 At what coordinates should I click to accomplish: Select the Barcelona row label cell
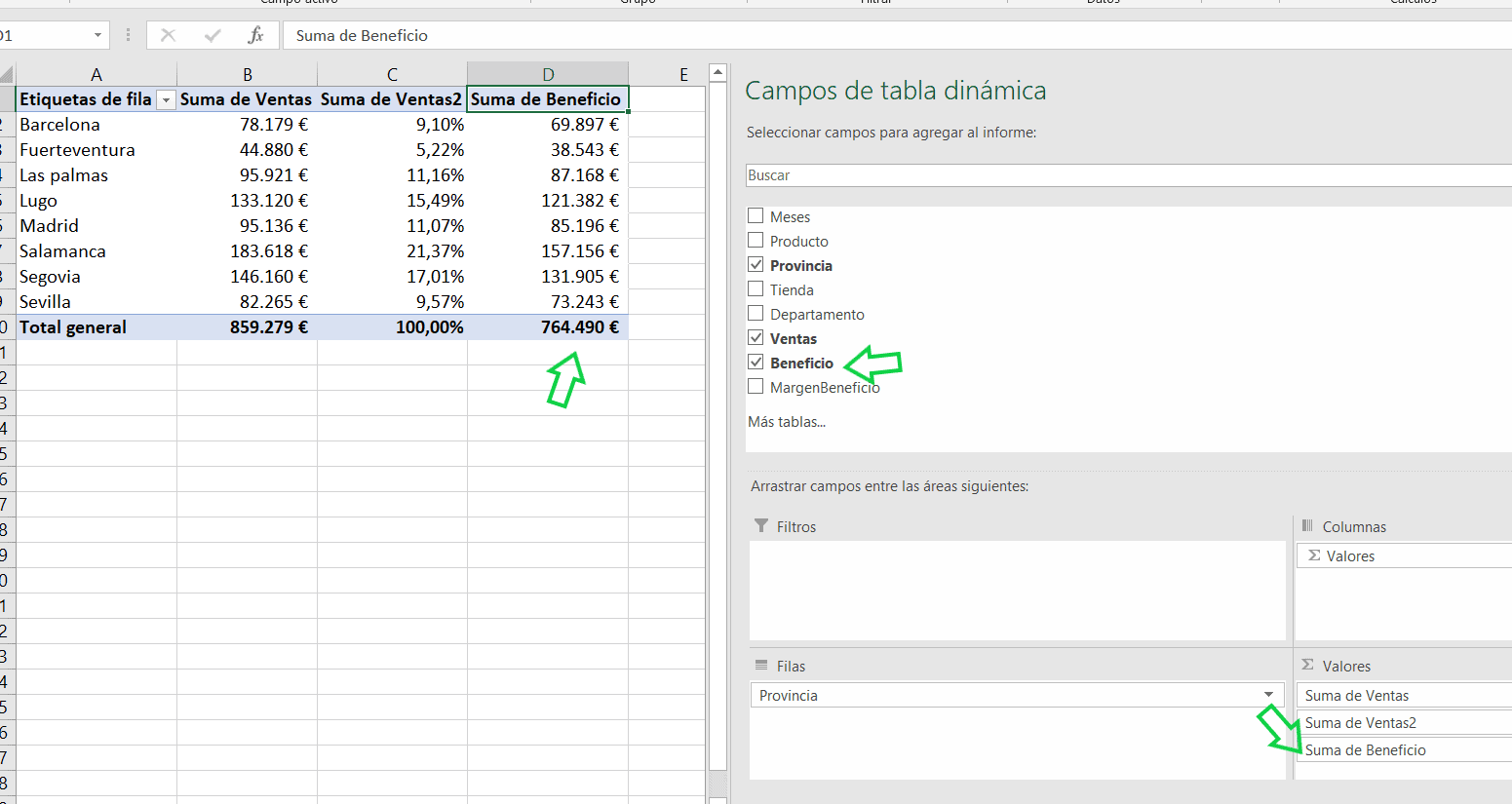(97, 125)
